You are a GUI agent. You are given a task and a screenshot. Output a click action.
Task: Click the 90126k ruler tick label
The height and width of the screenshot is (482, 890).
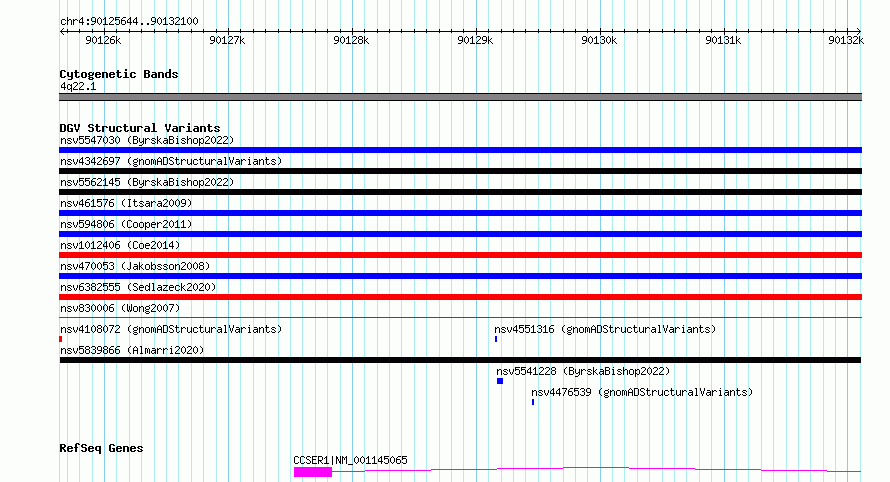(103, 40)
